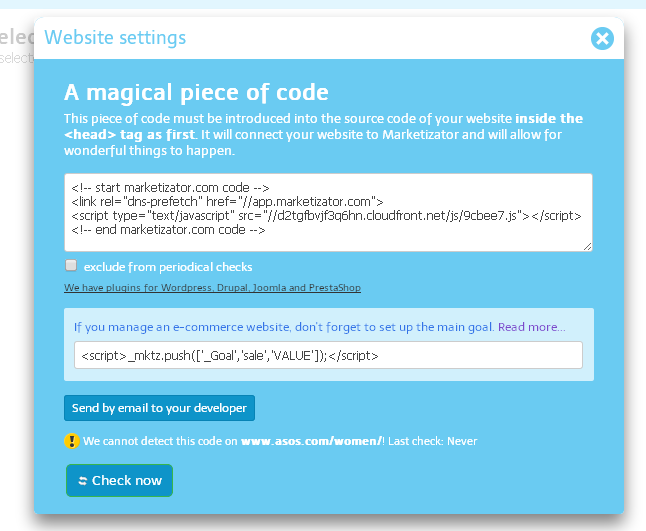
Task: Click Send by email to your developer
Action: pos(159,408)
